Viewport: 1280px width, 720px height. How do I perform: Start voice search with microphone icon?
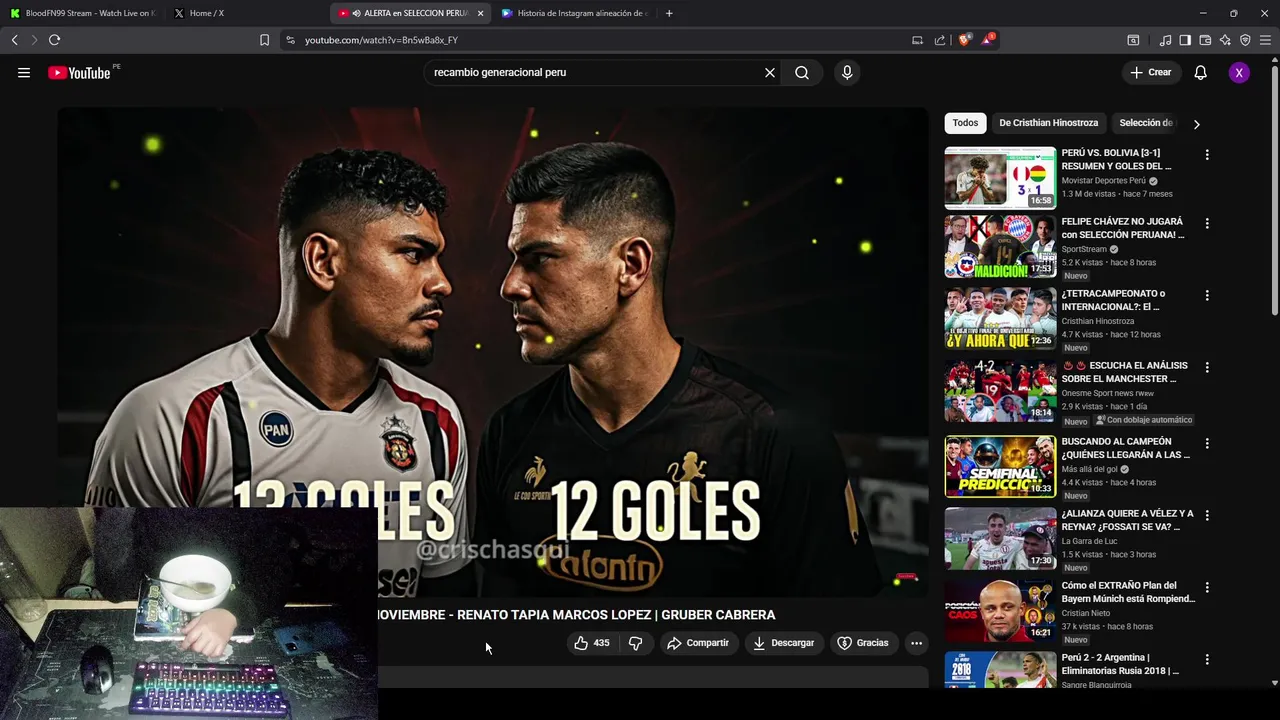point(847,72)
